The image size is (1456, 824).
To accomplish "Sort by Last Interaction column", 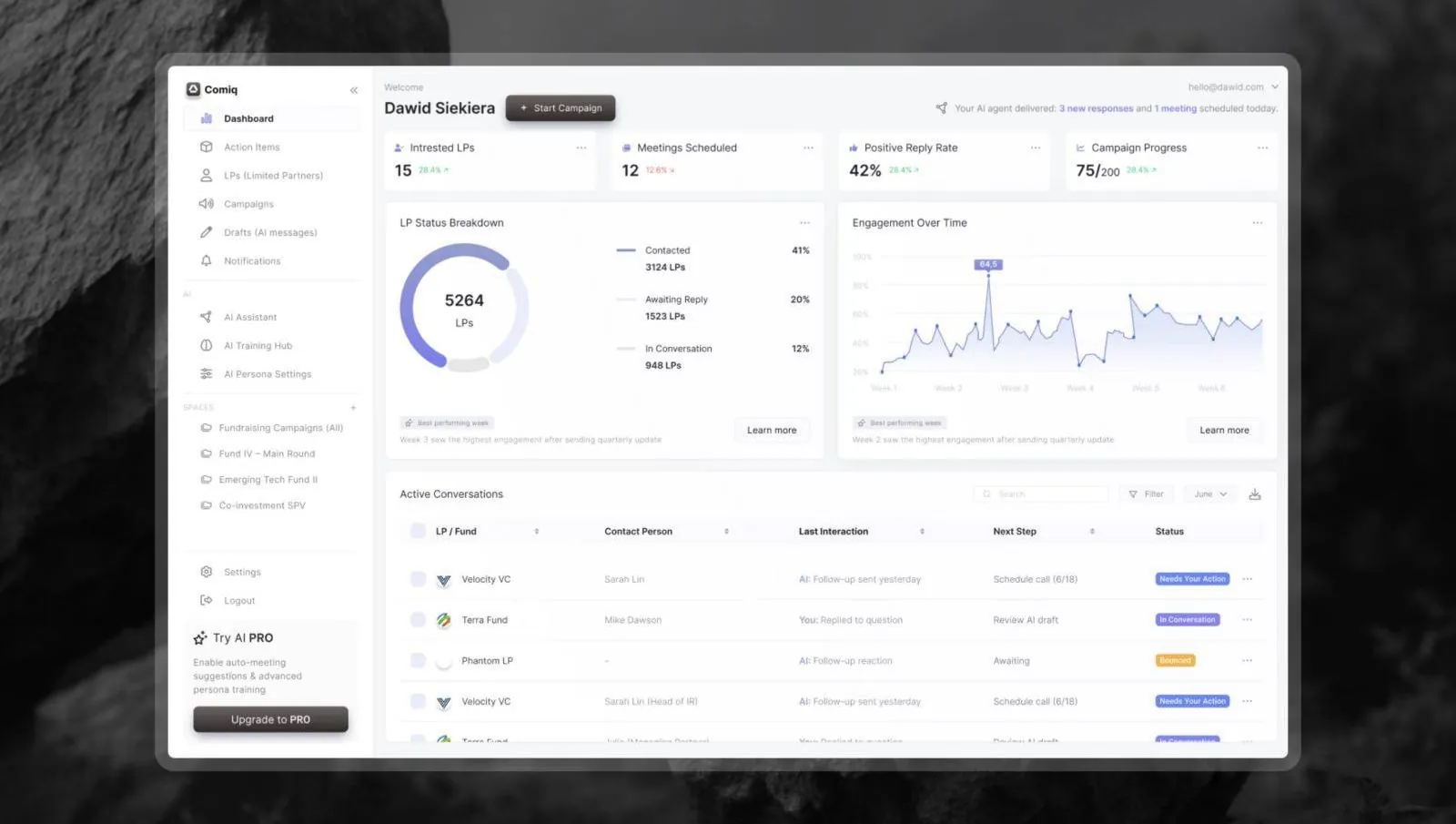I will pos(922,532).
